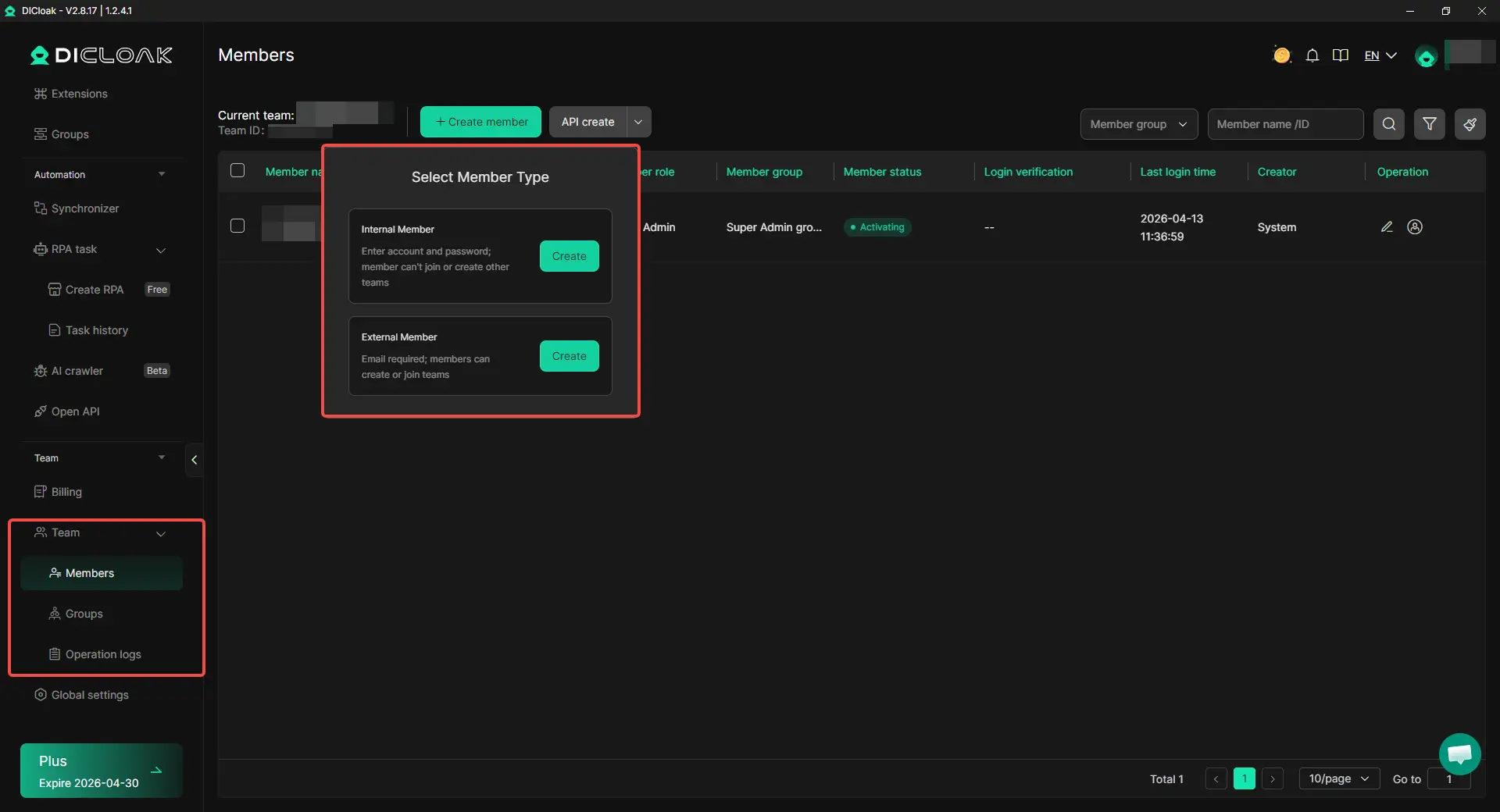The width and height of the screenshot is (1500, 812).
Task: Create an Internal Member
Action: (x=569, y=256)
